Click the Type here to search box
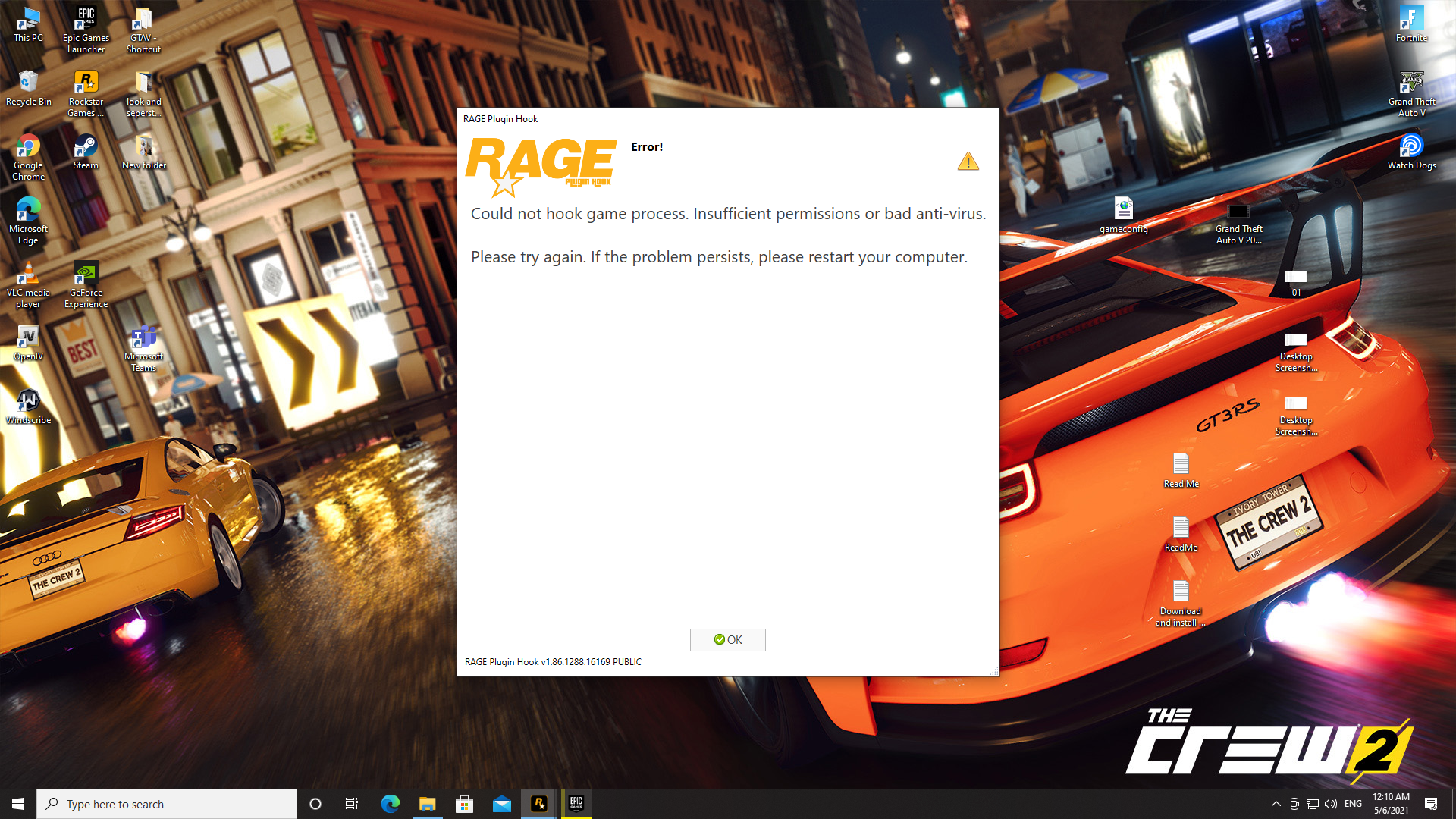This screenshot has width=1456, height=819. point(167,804)
